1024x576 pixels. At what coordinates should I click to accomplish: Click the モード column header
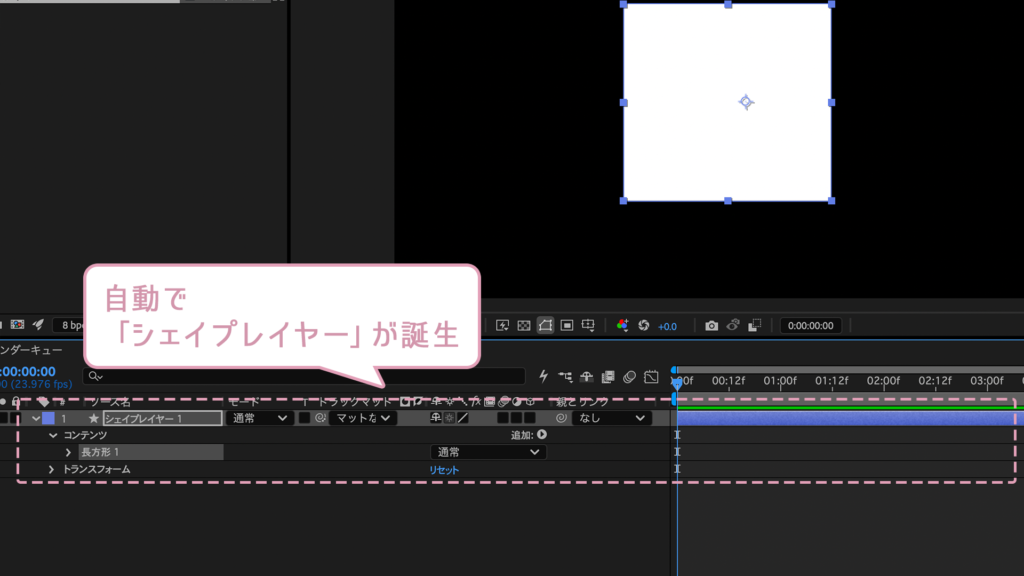point(244,402)
